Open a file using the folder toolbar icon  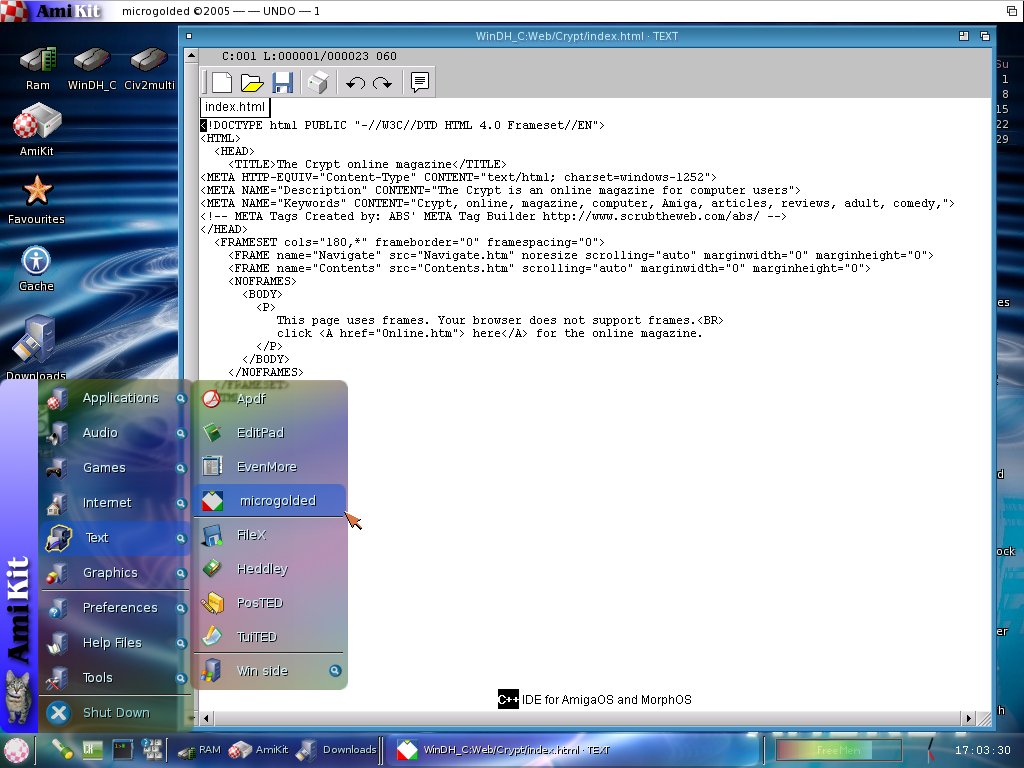[251, 83]
